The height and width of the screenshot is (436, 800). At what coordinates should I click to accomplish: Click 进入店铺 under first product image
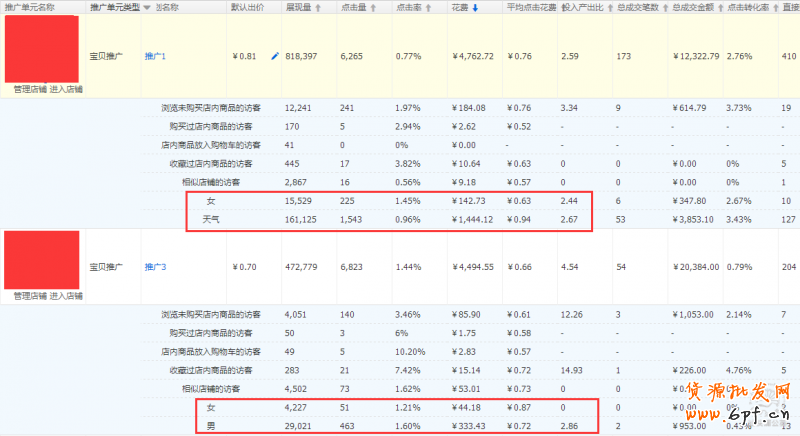tap(66, 89)
